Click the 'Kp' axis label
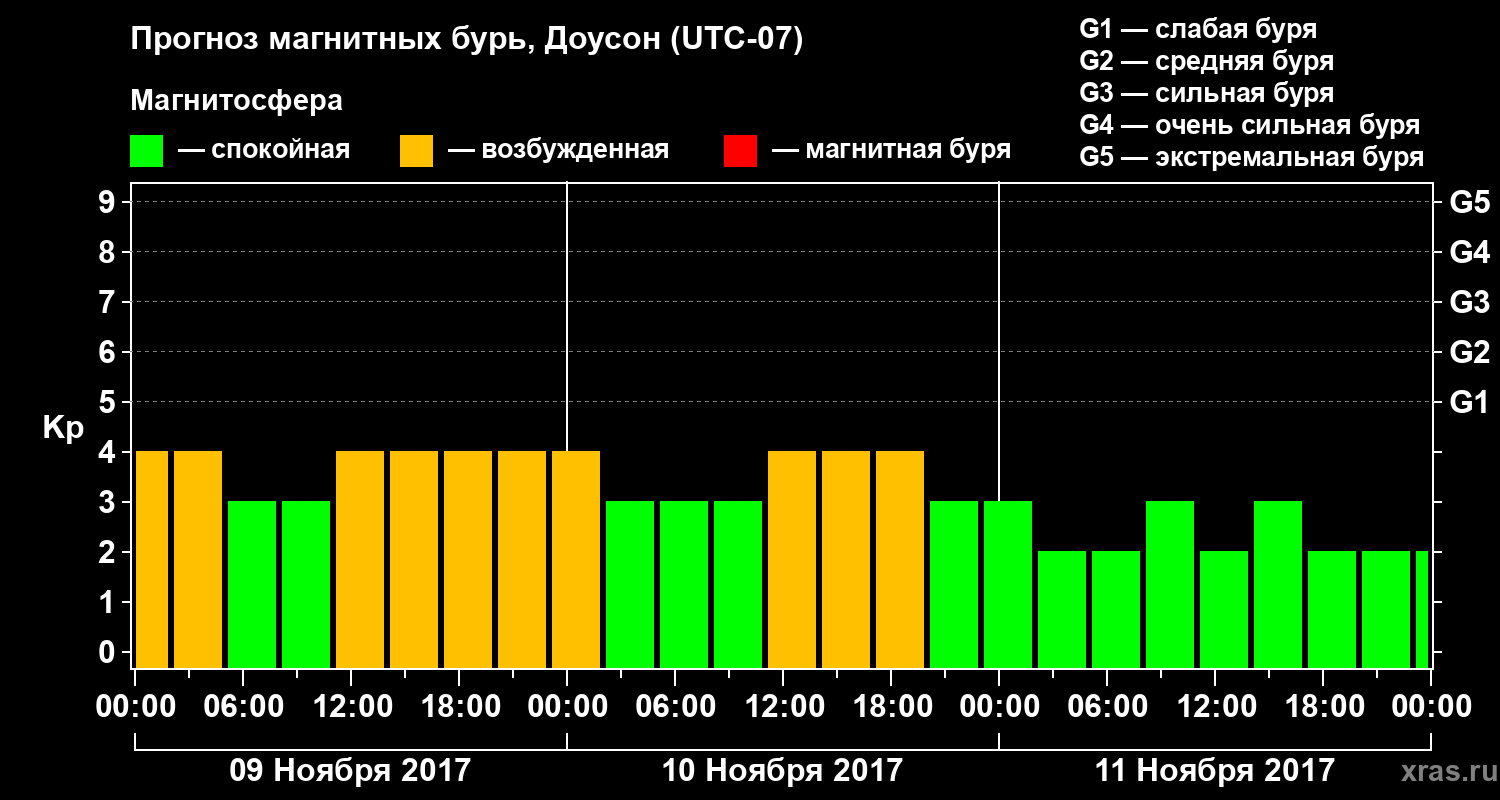This screenshot has height=800, width=1500. 63,428
